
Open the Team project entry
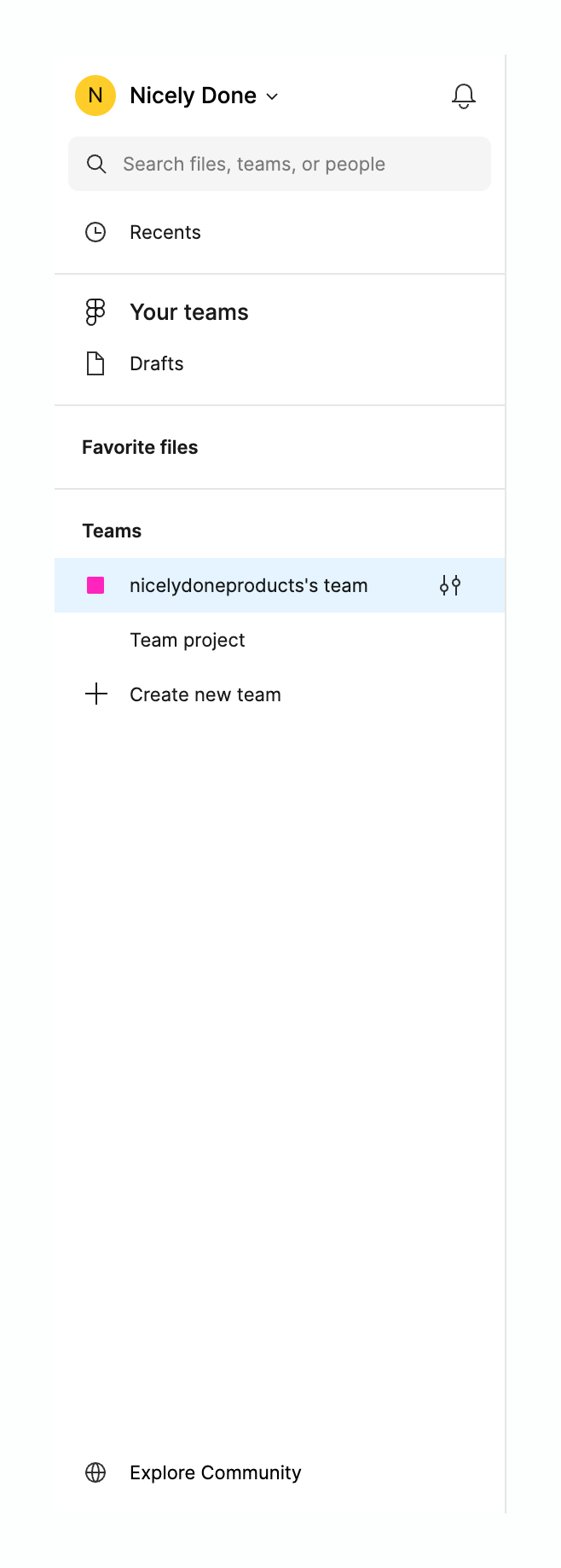pyautogui.click(x=187, y=639)
